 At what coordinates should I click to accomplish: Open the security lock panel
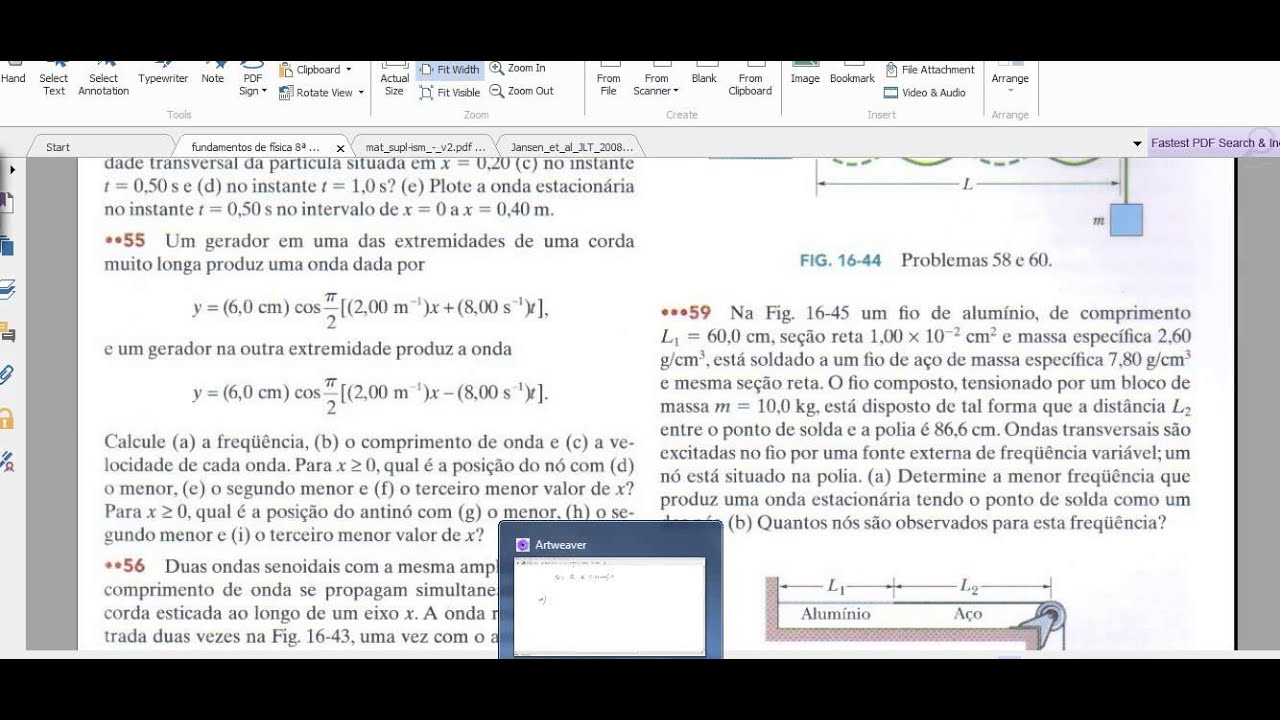pyautogui.click(x=7, y=418)
